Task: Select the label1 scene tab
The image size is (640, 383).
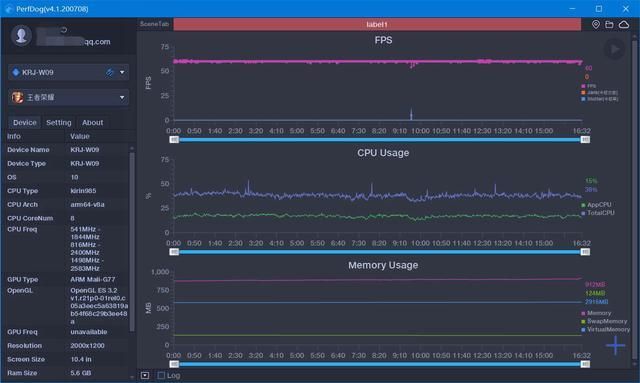Action: [377, 24]
